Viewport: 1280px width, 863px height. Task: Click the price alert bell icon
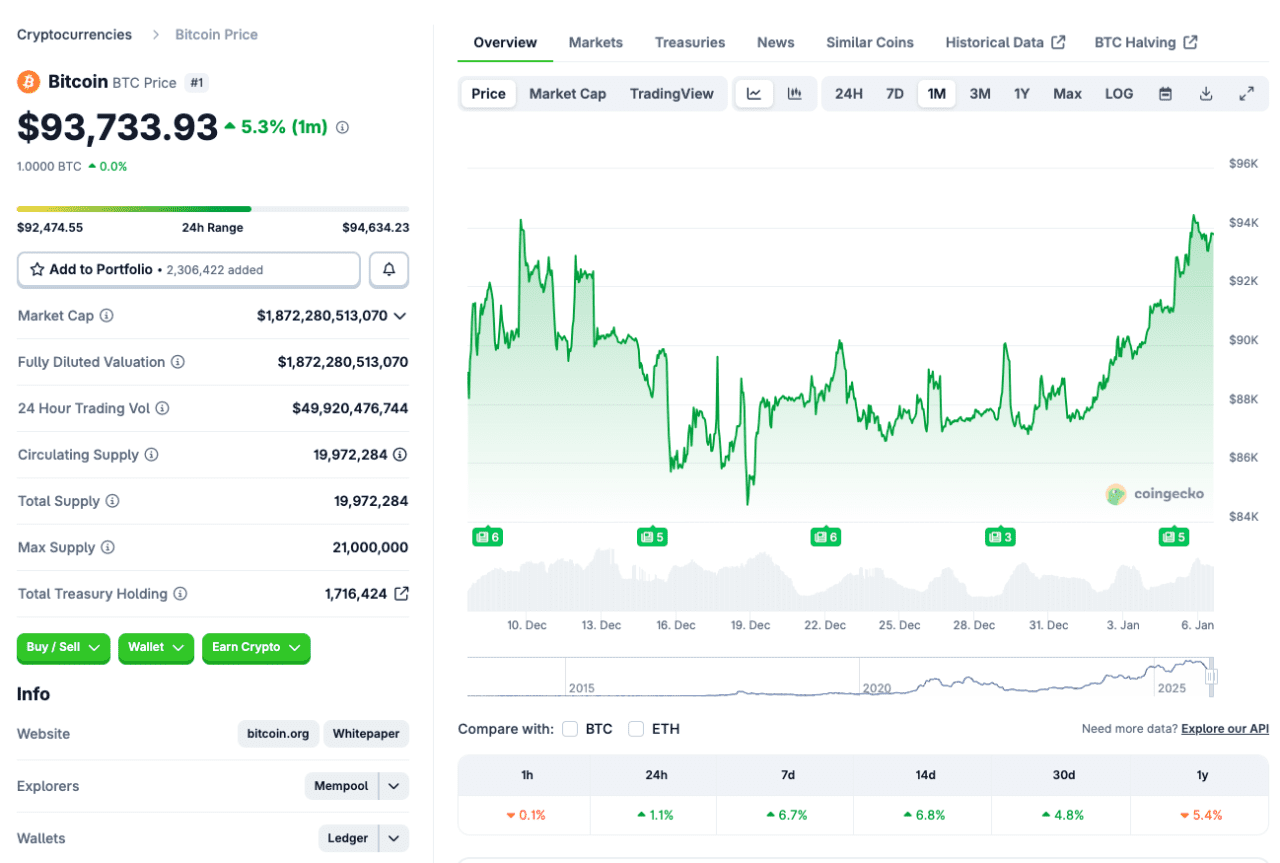click(x=389, y=270)
